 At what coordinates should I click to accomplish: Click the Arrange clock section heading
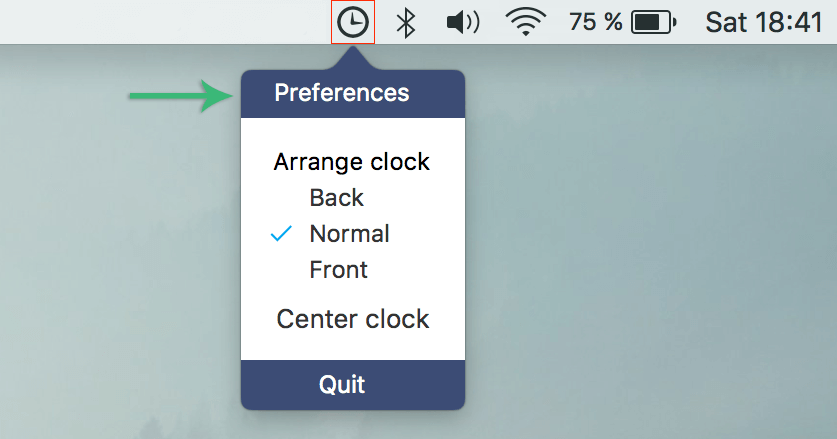pyautogui.click(x=351, y=162)
